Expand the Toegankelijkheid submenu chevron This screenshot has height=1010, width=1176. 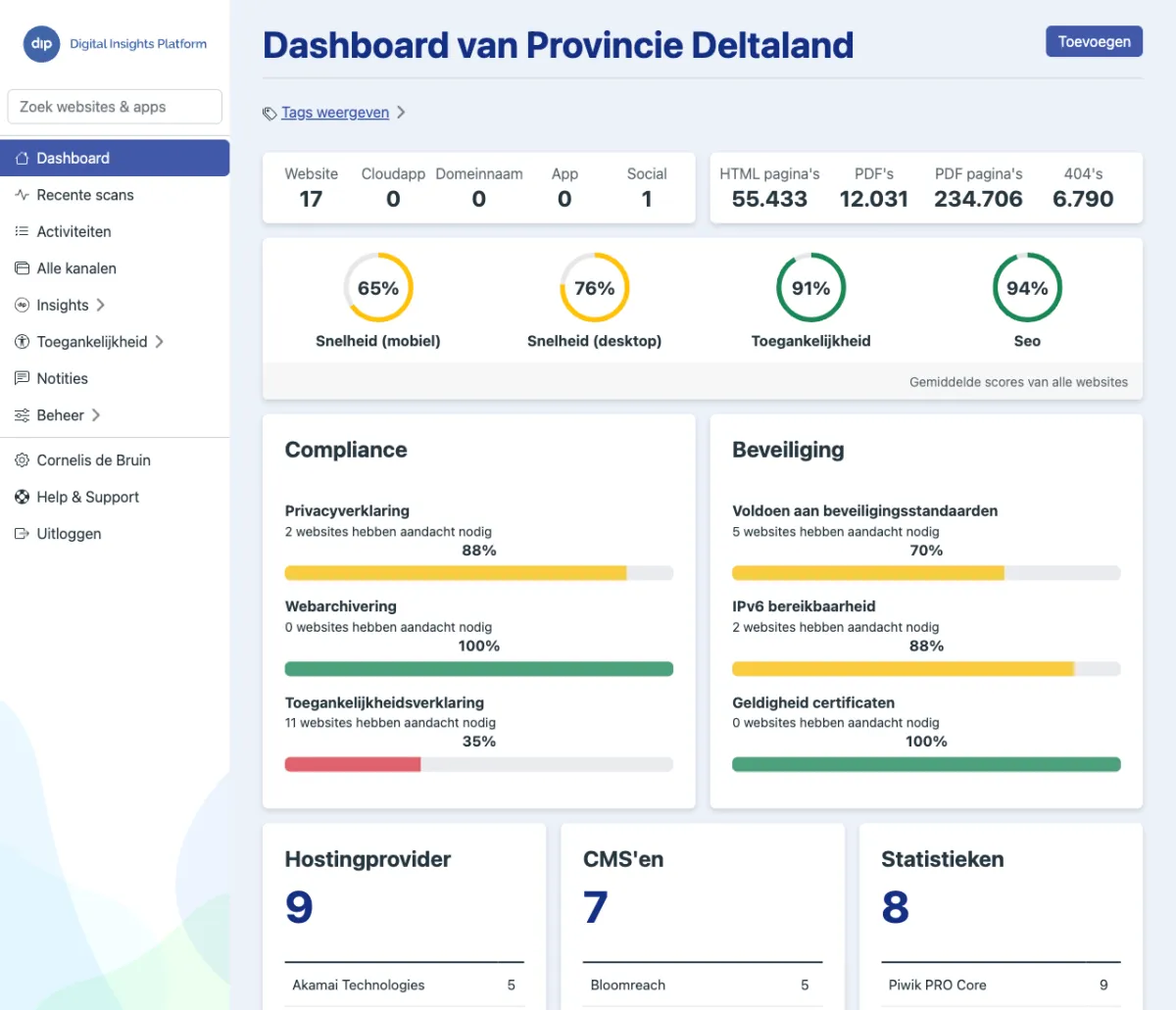(x=159, y=342)
